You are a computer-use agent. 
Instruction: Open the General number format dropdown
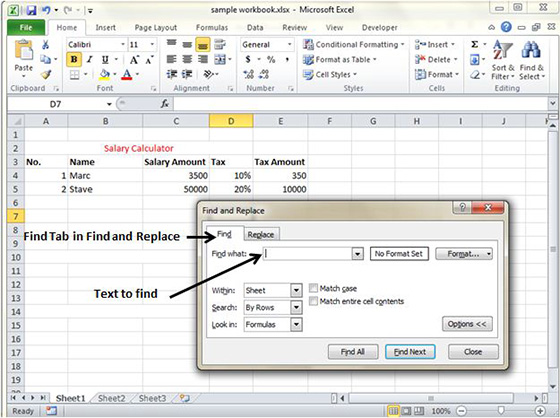click(x=289, y=44)
